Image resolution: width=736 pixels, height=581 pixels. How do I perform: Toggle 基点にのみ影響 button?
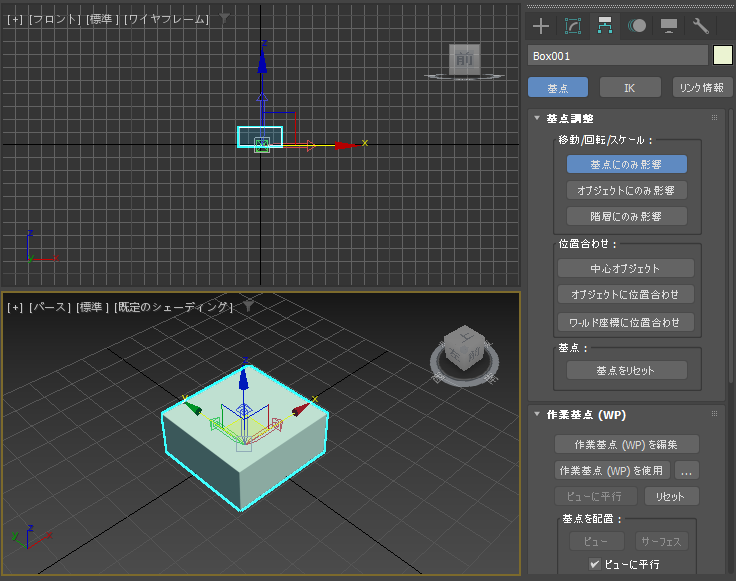(627, 164)
